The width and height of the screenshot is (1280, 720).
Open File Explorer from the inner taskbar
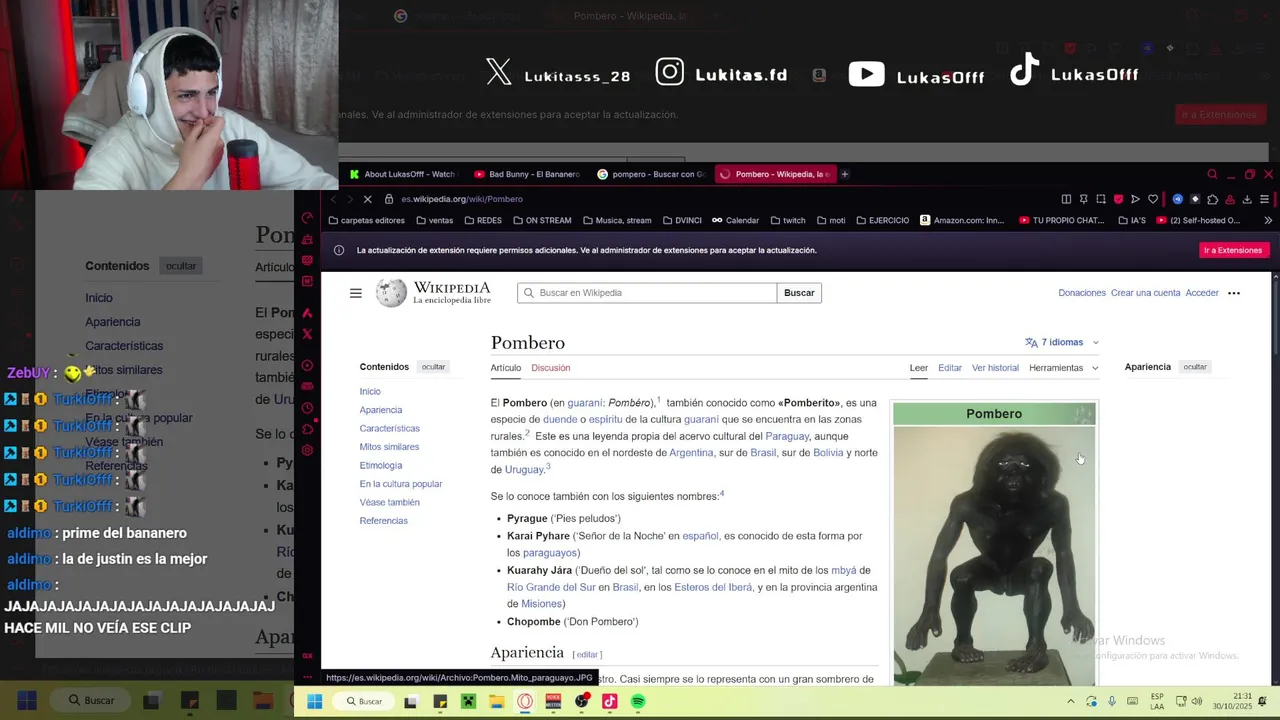[496, 701]
